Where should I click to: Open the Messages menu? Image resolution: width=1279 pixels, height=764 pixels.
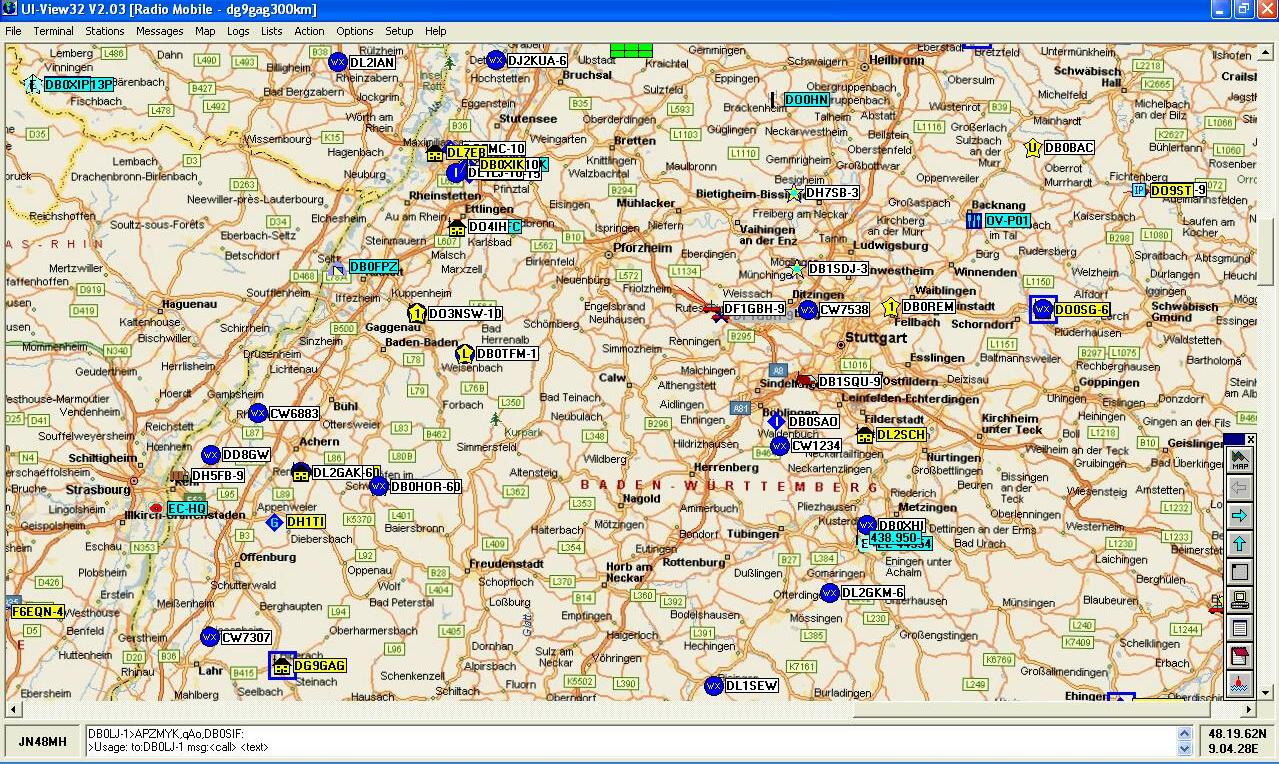(x=160, y=31)
